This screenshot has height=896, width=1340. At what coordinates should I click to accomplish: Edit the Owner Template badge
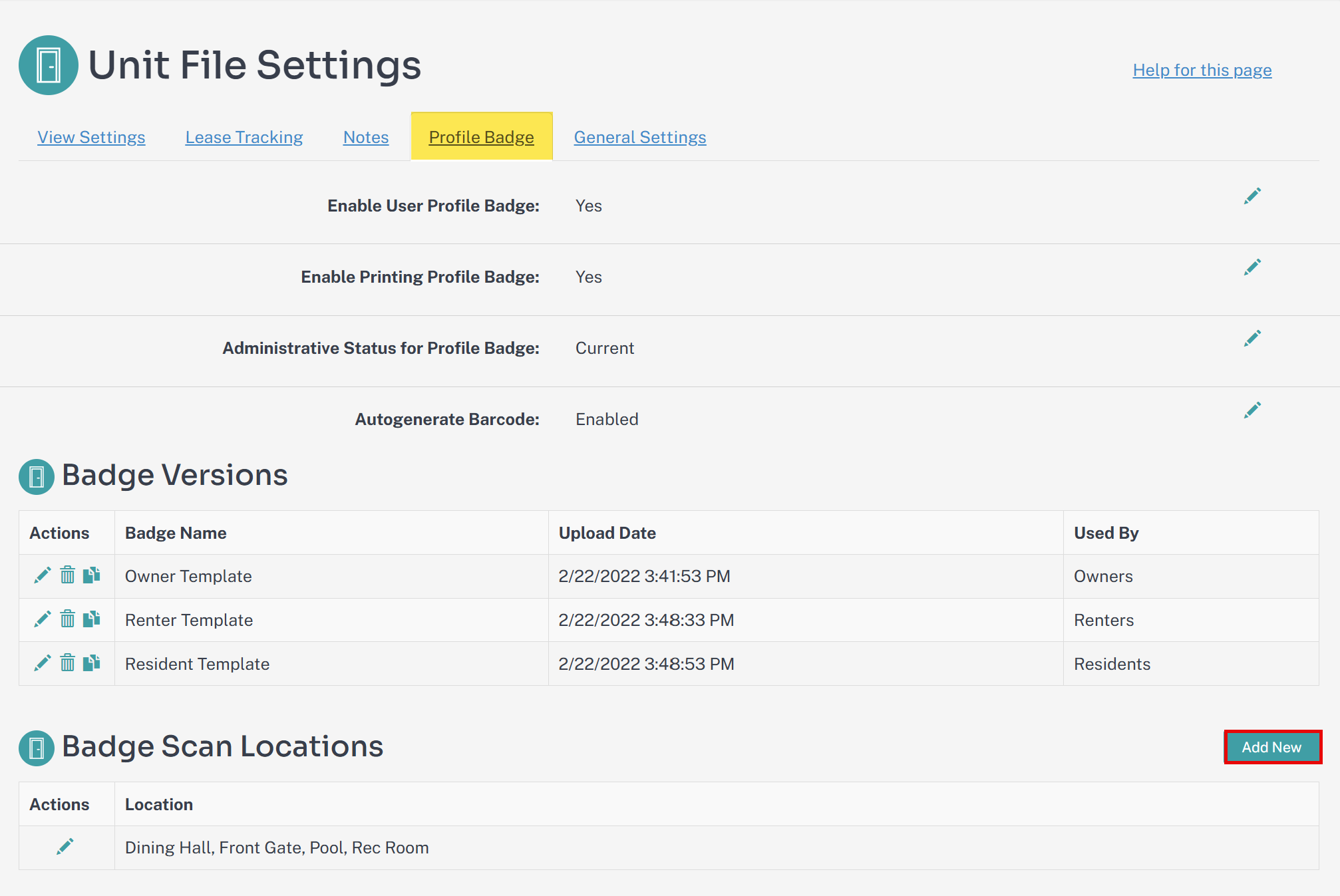(x=43, y=575)
